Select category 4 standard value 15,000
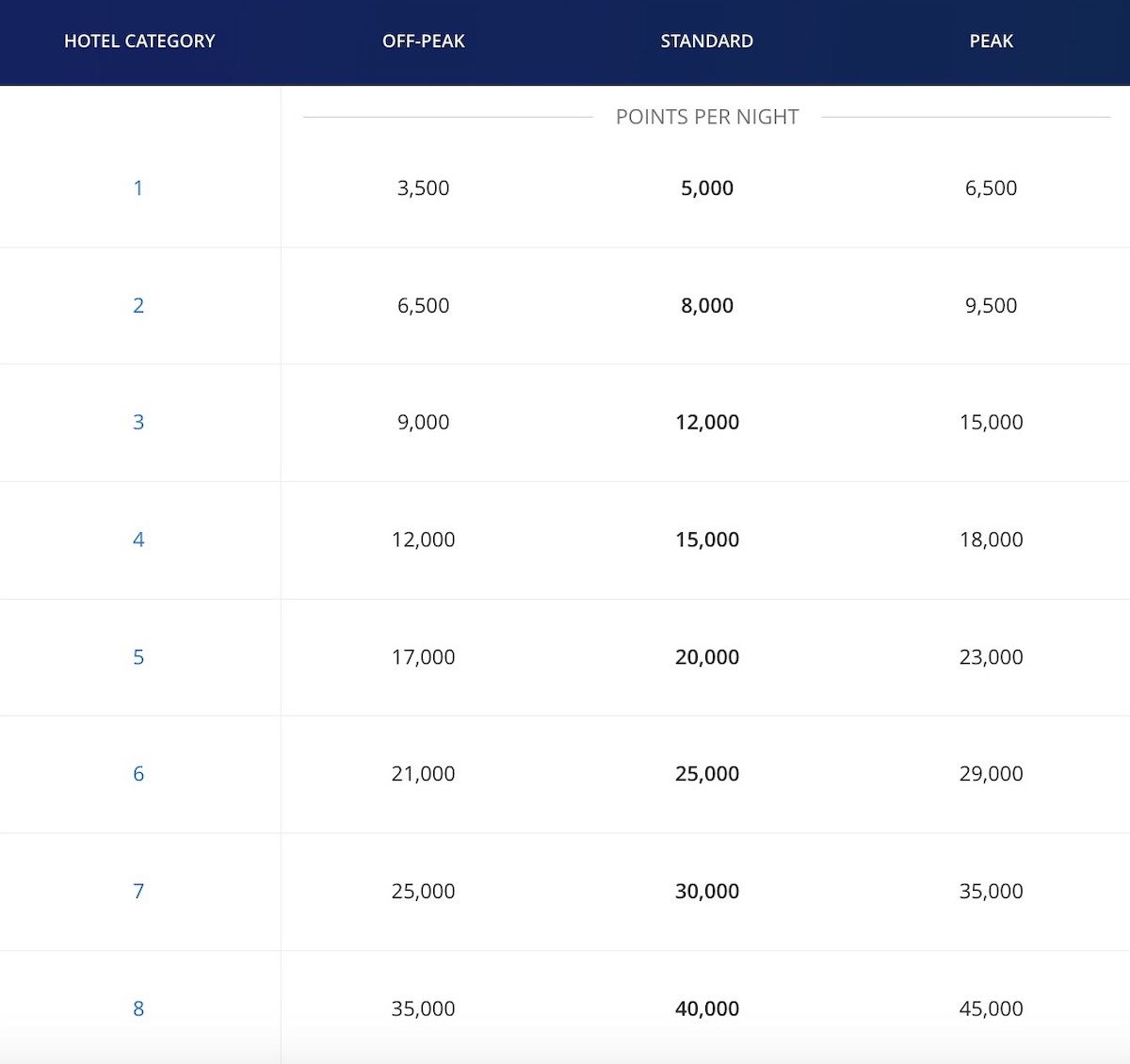Screen dimensions: 1130x1064 coord(707,540)
